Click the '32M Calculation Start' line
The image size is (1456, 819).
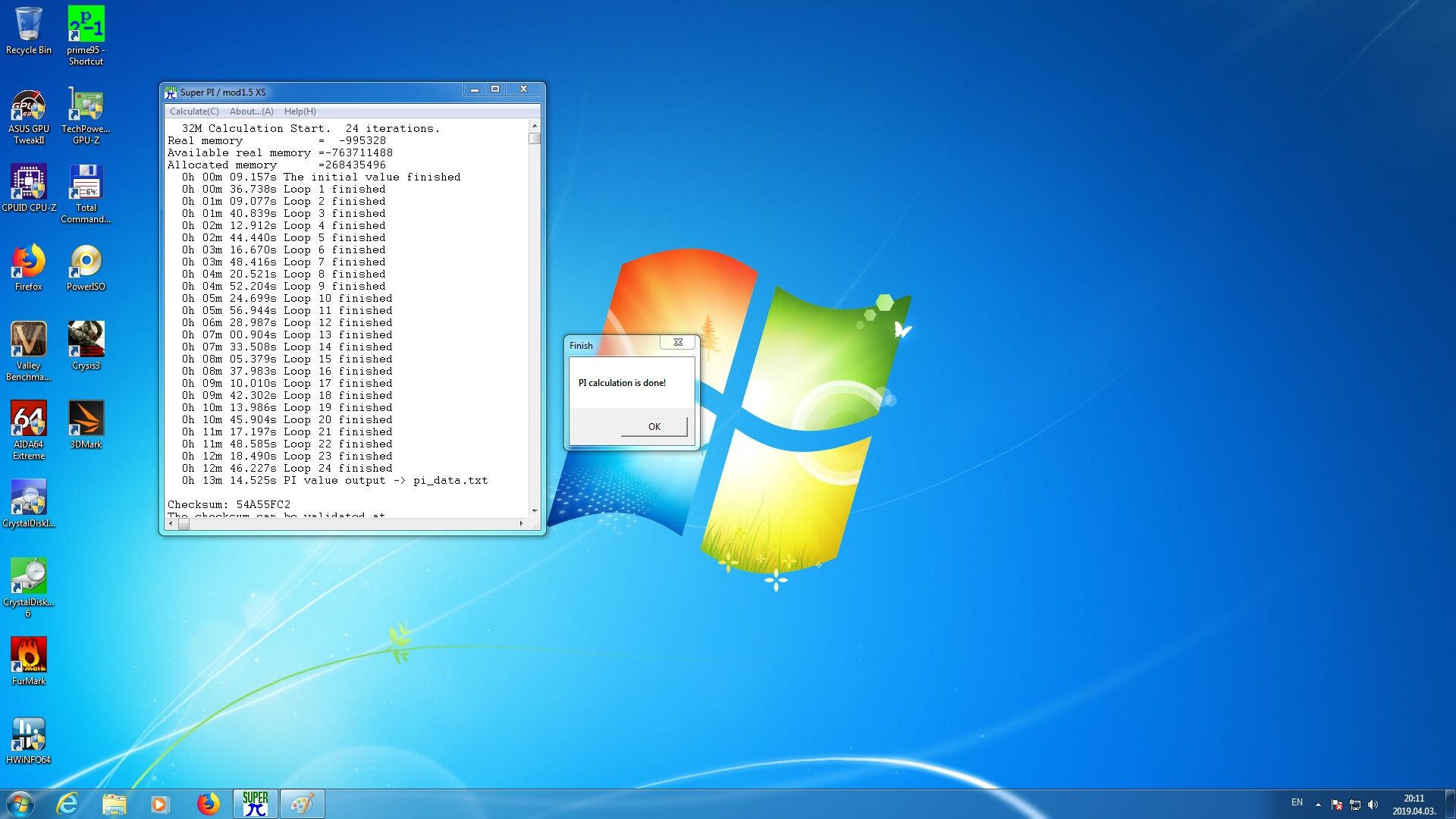(310, 128)
